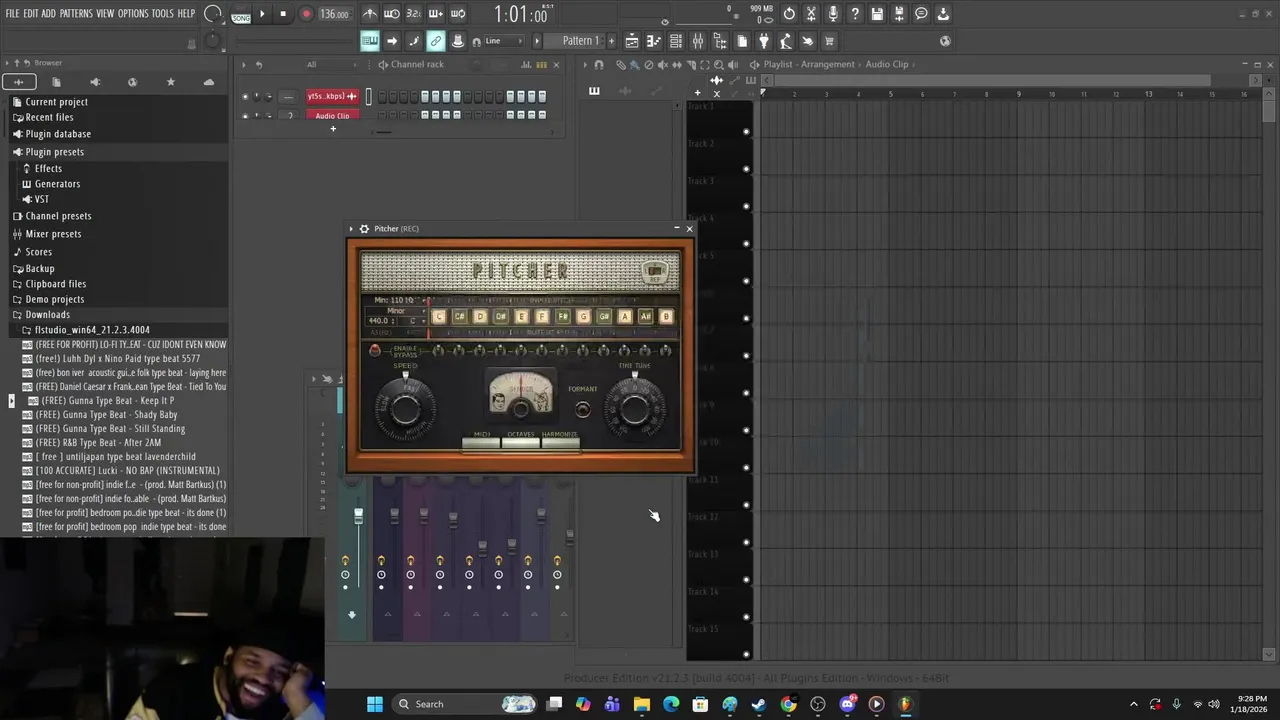Open the HELP menu
Image resolution: width=1280 pixels, height=720 pixels.
click(187, 14)
